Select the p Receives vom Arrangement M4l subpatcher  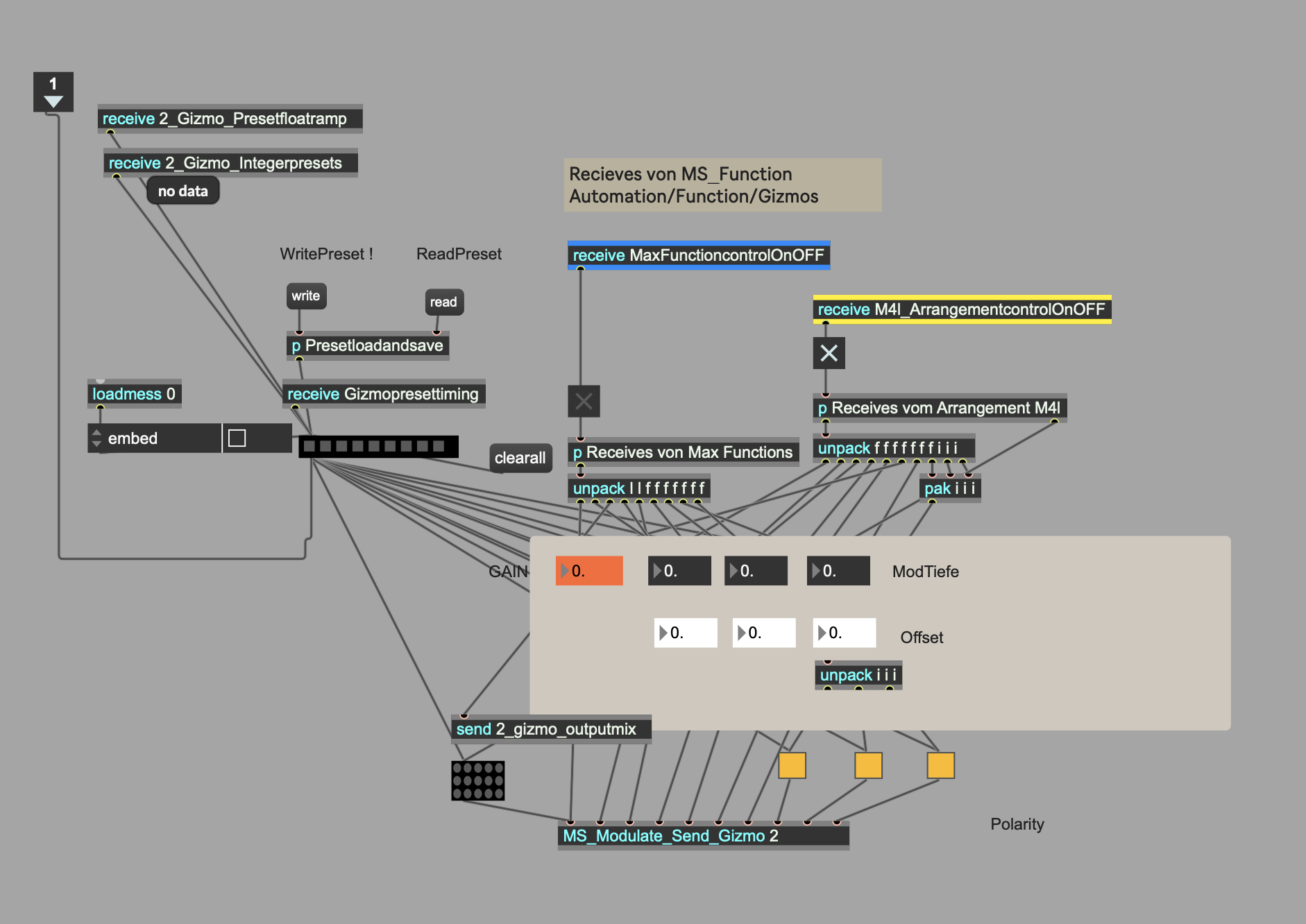point(940,408)
